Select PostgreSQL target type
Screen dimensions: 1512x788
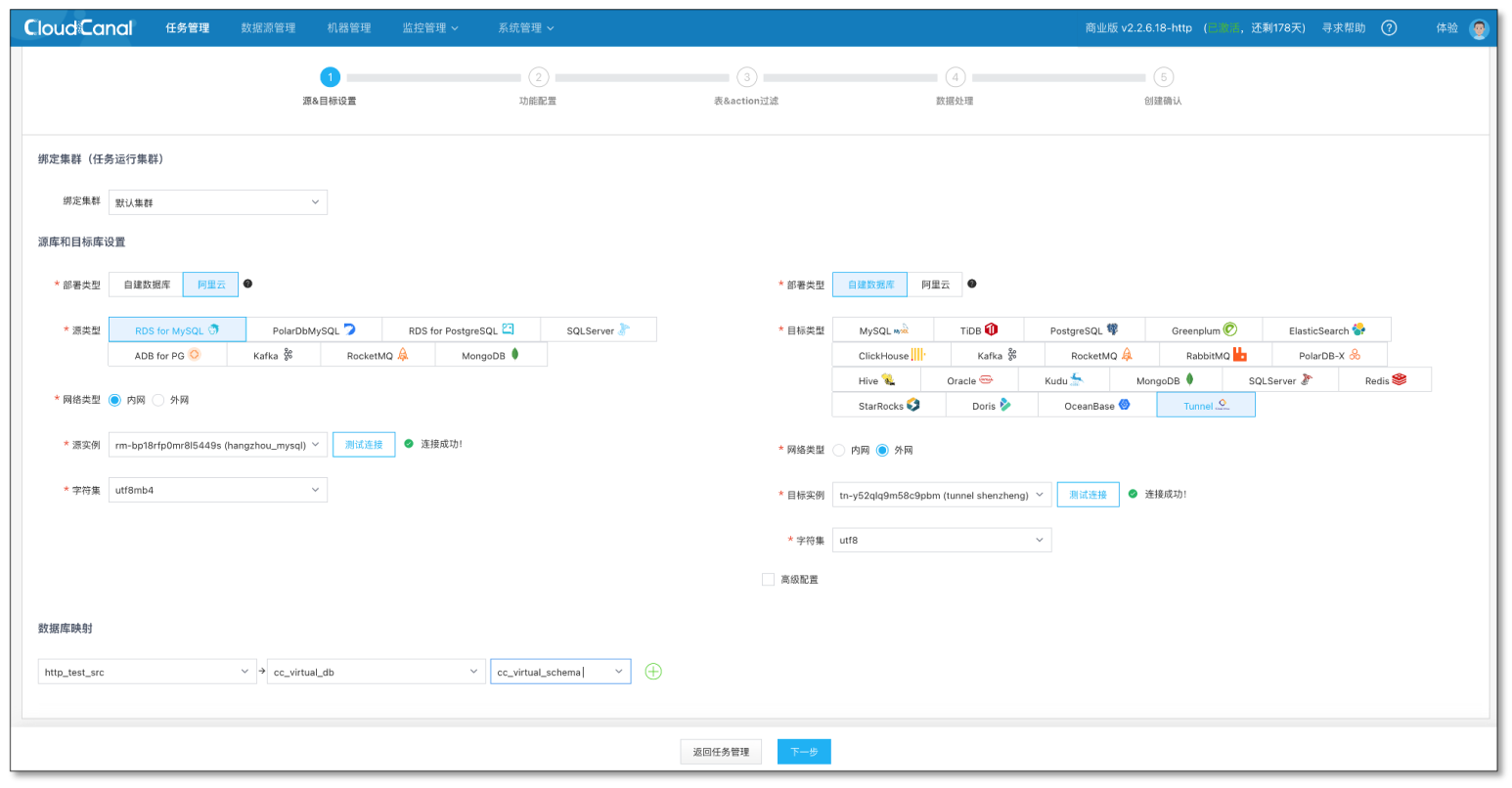(x=1085, y=330)
